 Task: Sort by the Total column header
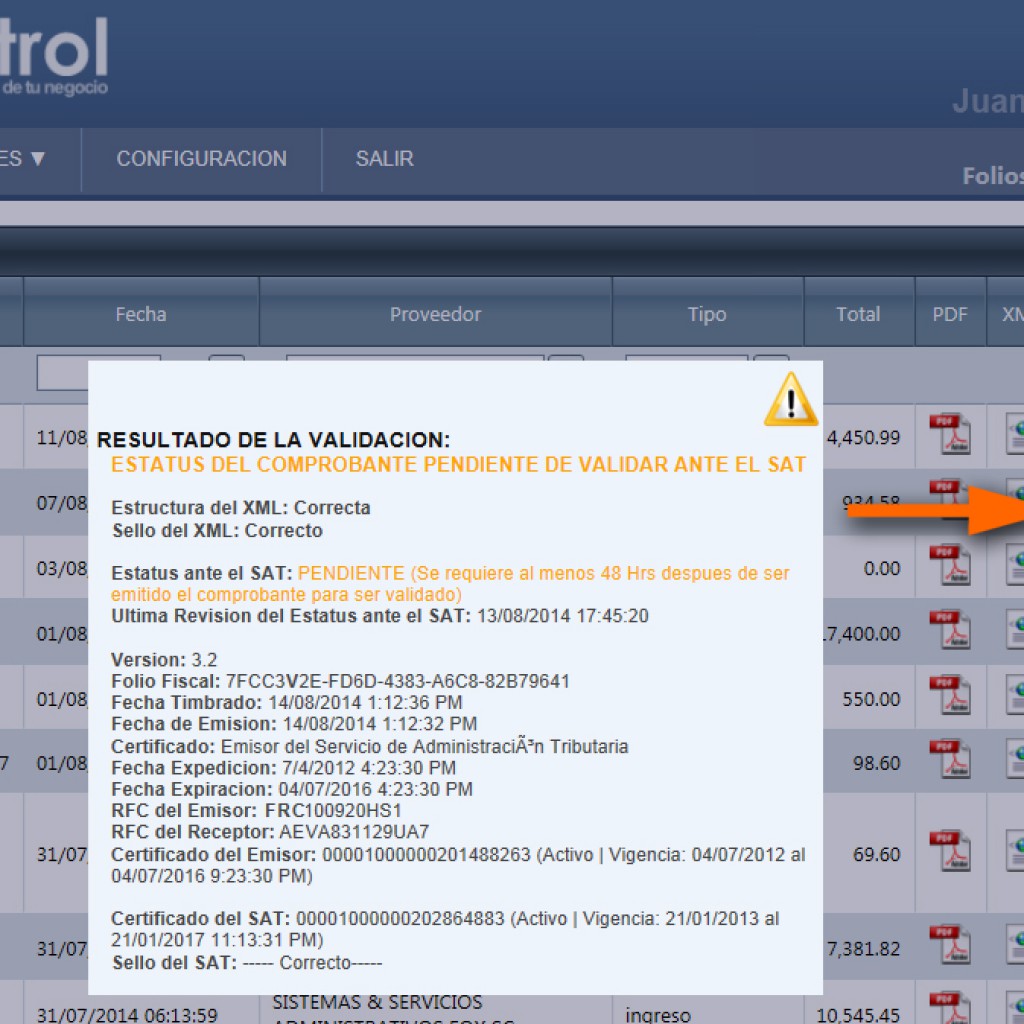[x=859, y=314]
